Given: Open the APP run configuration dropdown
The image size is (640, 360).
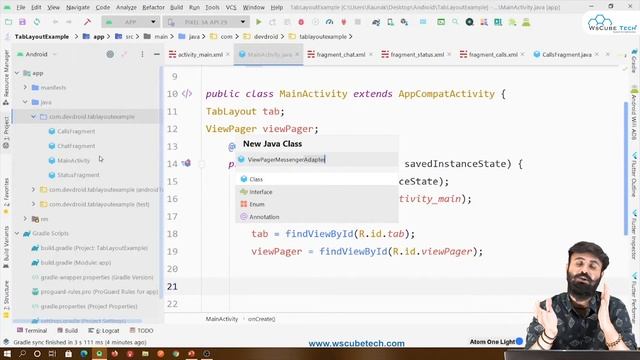Looking at the screenshot, I should [x=130, y=22].
